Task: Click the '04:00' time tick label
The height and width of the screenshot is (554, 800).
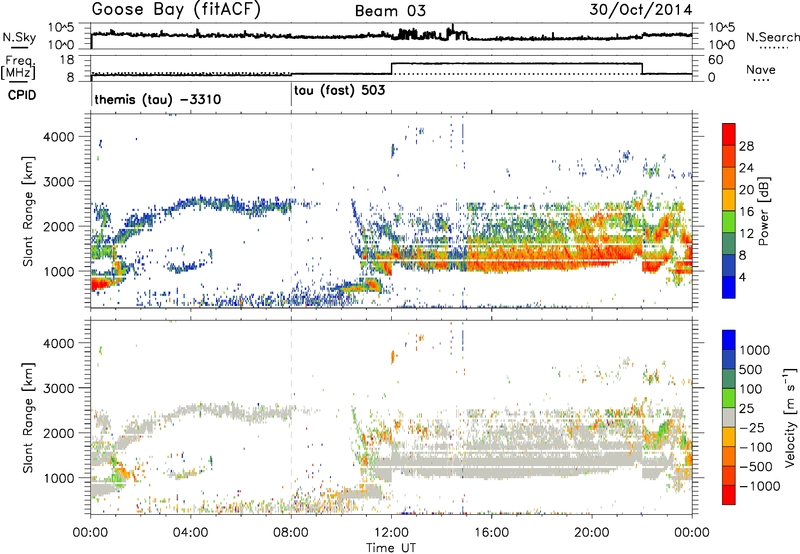Action: 191,533
